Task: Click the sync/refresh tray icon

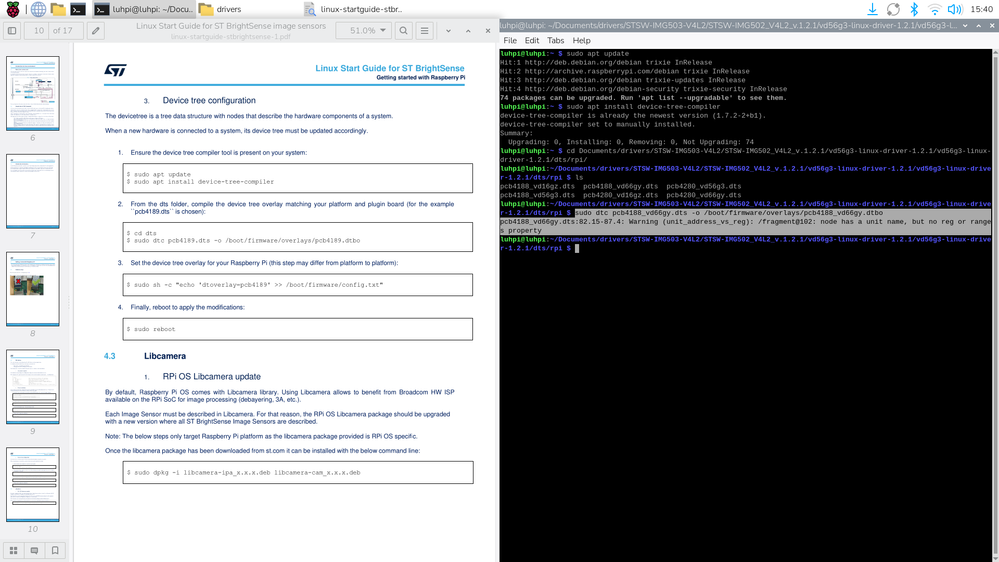Action: 893,9
